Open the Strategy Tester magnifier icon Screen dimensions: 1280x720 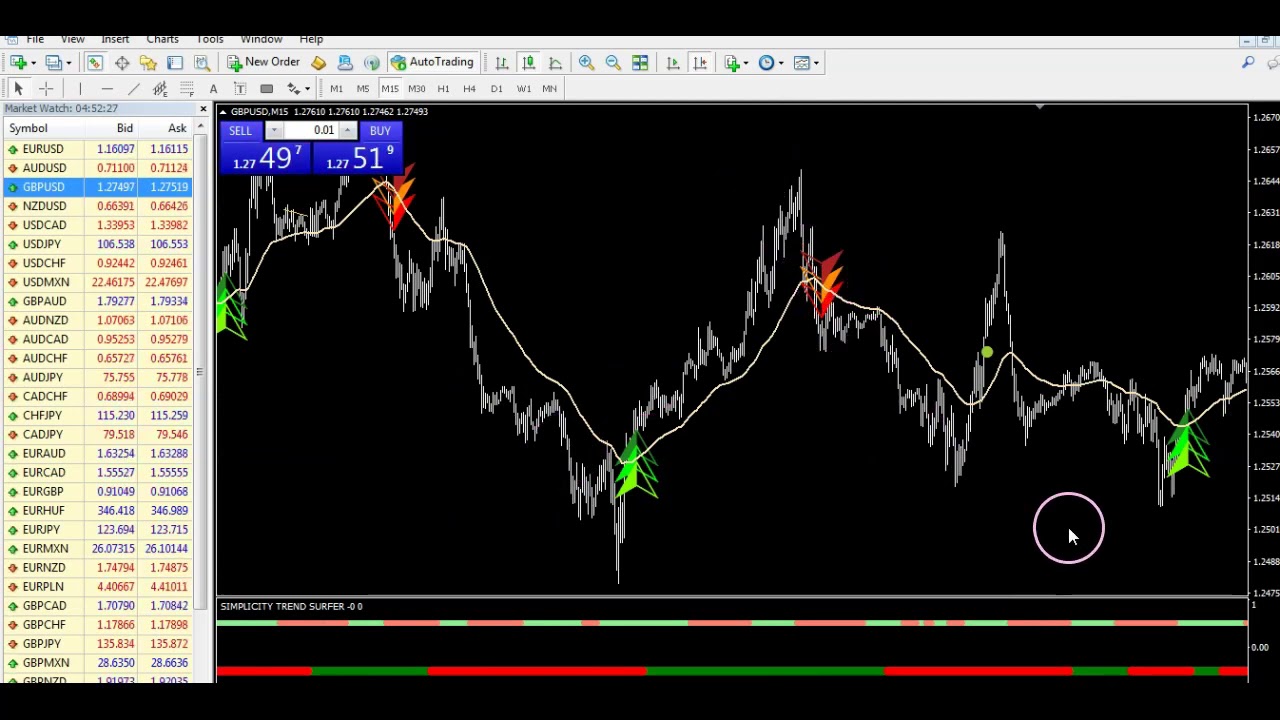coord(201,63)
